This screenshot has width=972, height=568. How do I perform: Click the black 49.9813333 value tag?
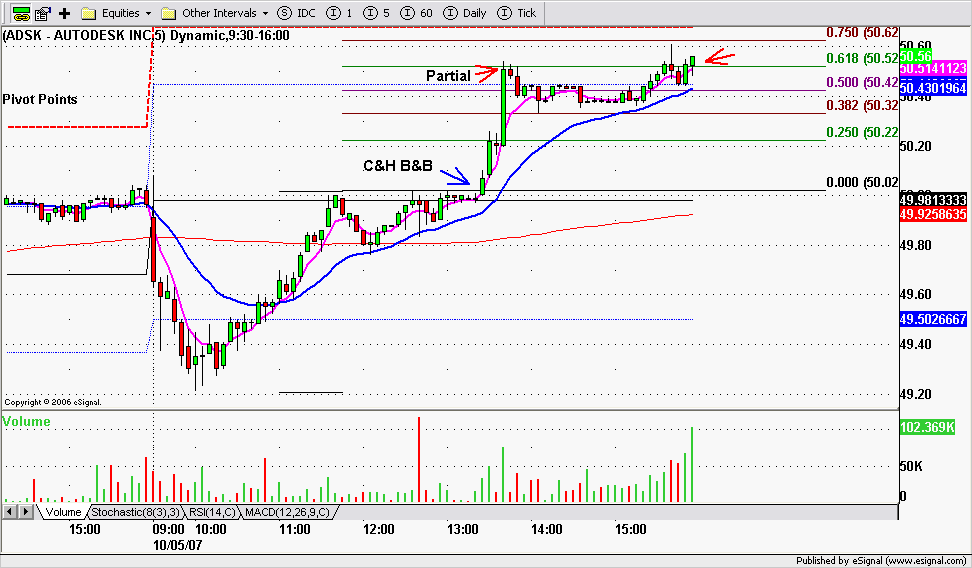pos(933,200)
